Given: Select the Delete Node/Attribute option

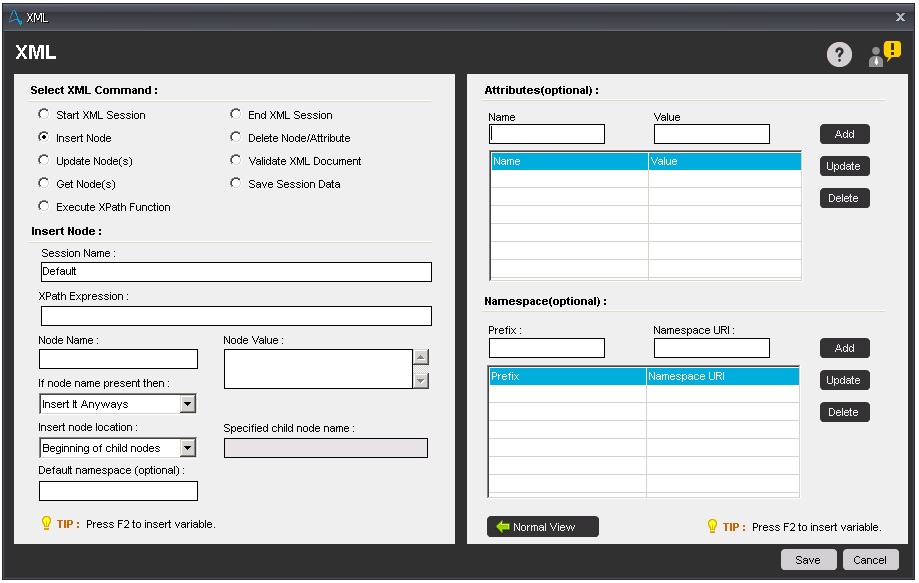Looking at the screenshot, I should pyautogui.click(x=235, y=137).
